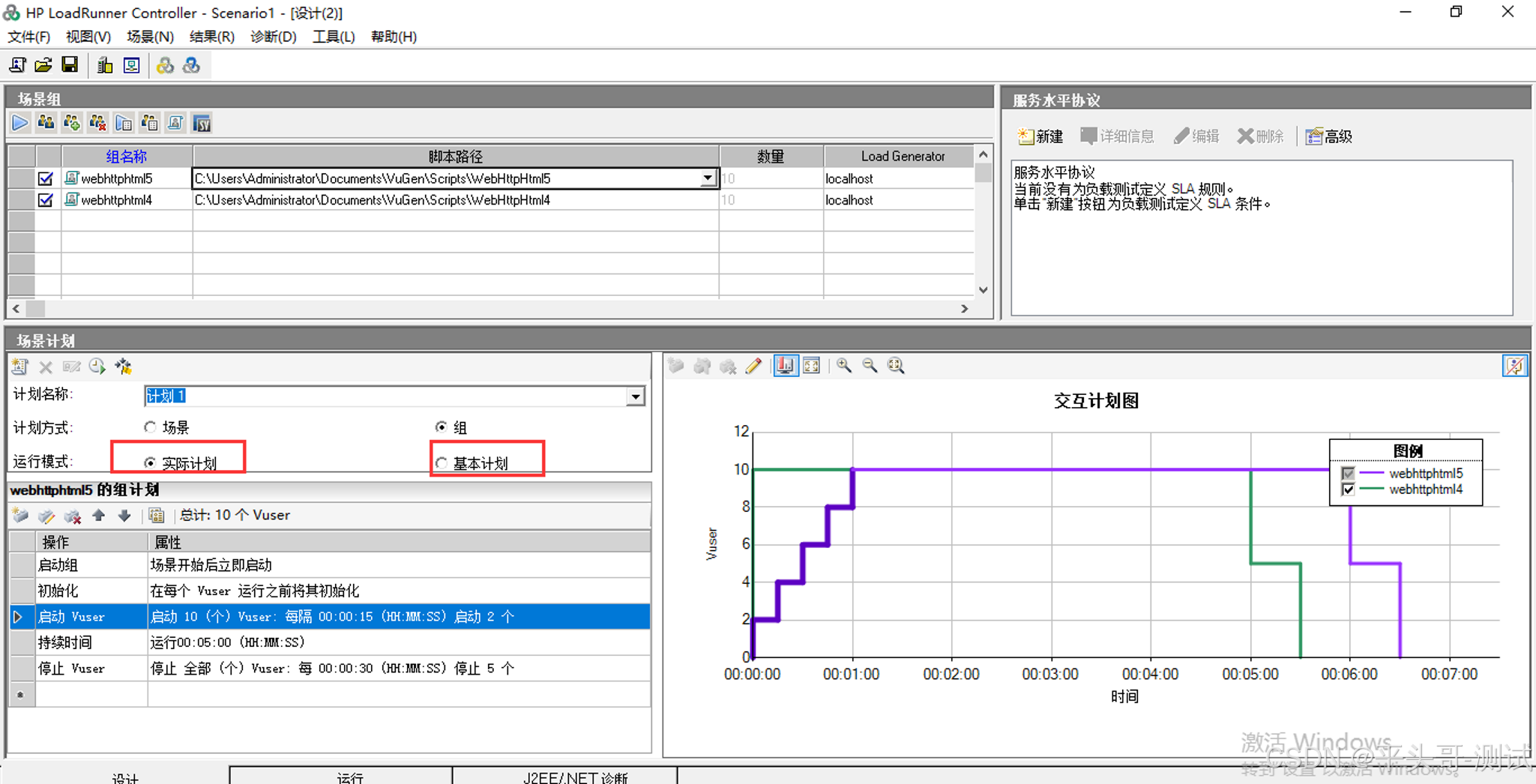Open run-time settings icon in scenario groups

point(124,122)
